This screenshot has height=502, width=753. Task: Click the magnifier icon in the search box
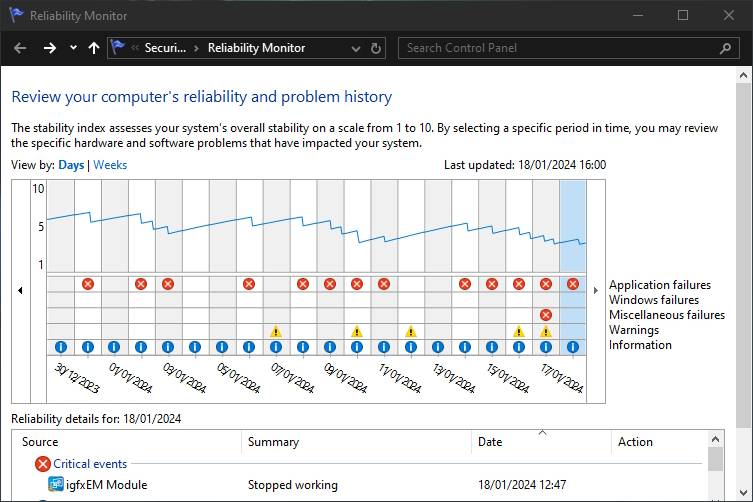(x=726, y=48)
